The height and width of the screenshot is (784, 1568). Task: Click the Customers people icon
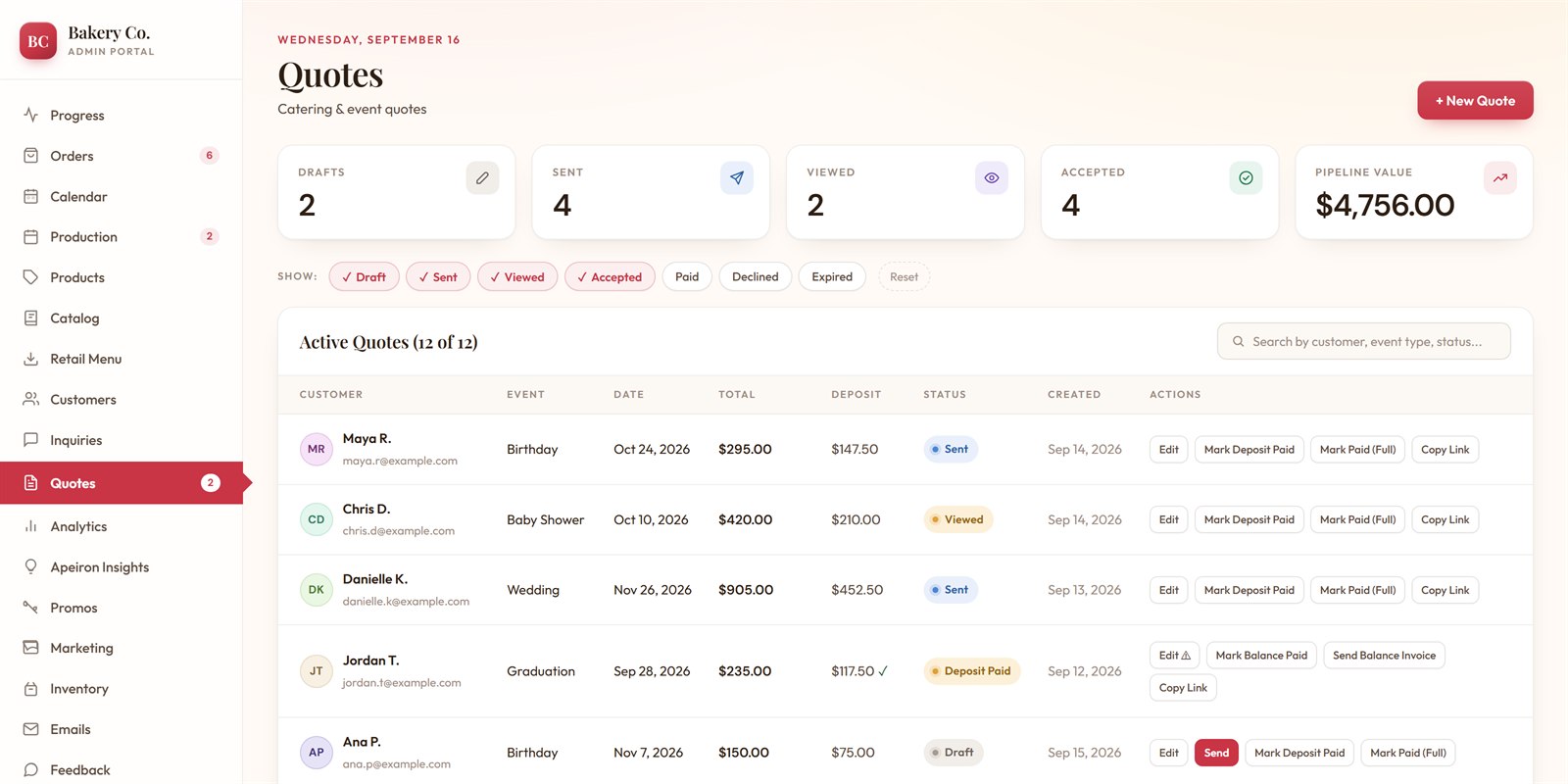[x=30, y=399]
